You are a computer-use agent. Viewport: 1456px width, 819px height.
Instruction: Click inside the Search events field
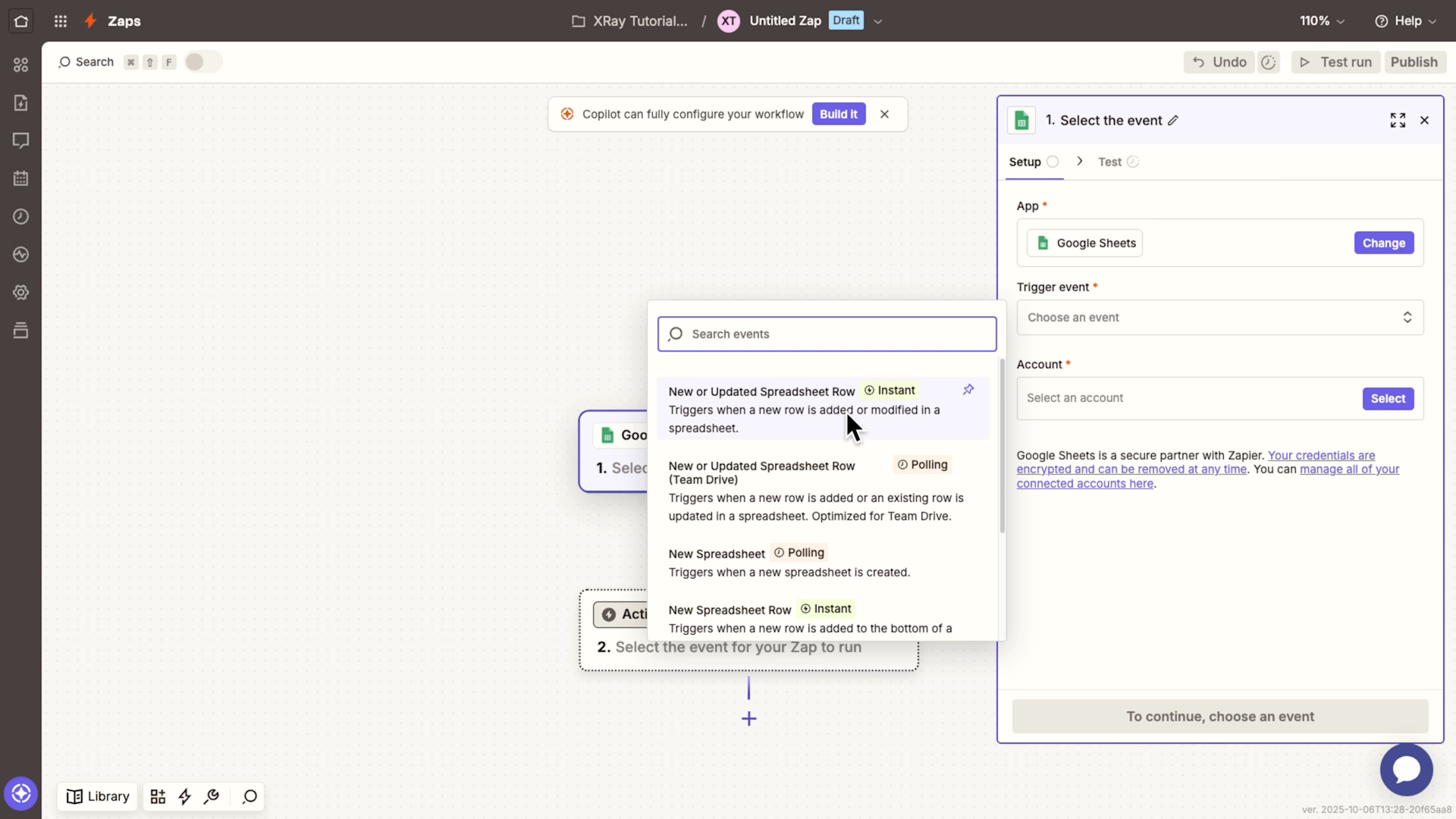pos(826,334)
